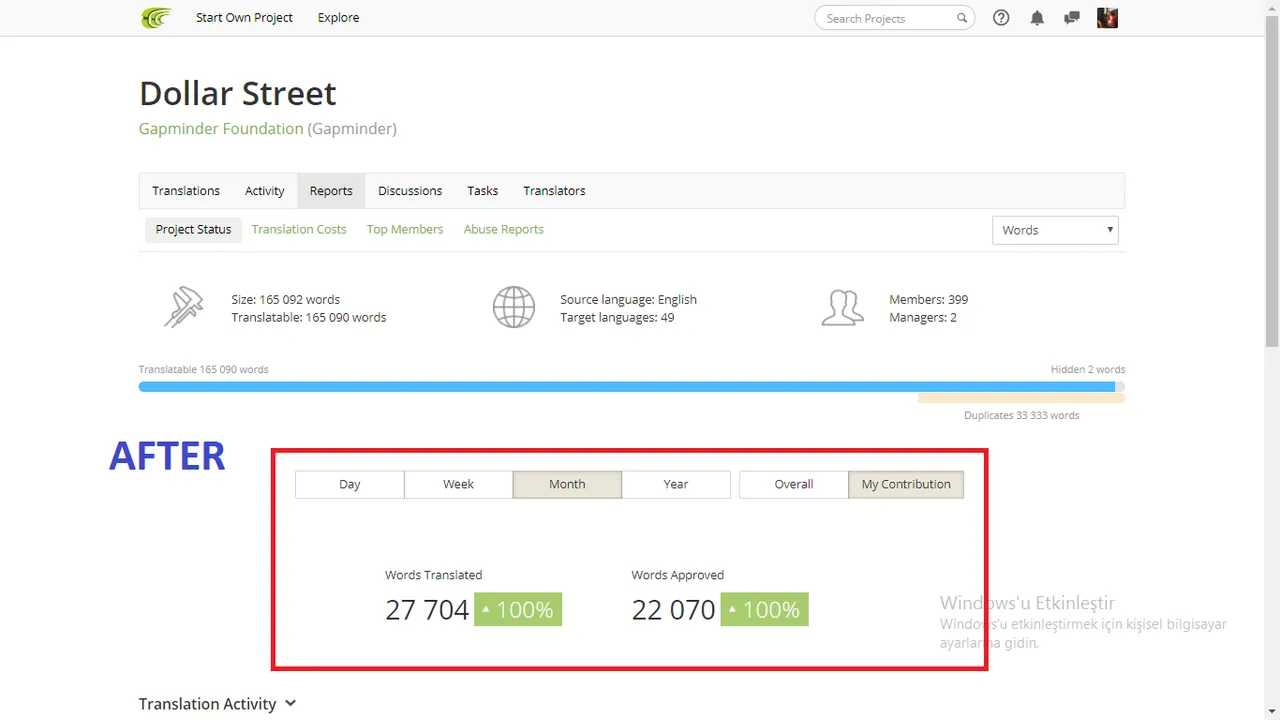Select the Month period toggle
Viewport: 1280px width, 720px height.
[x=567, y=484]
